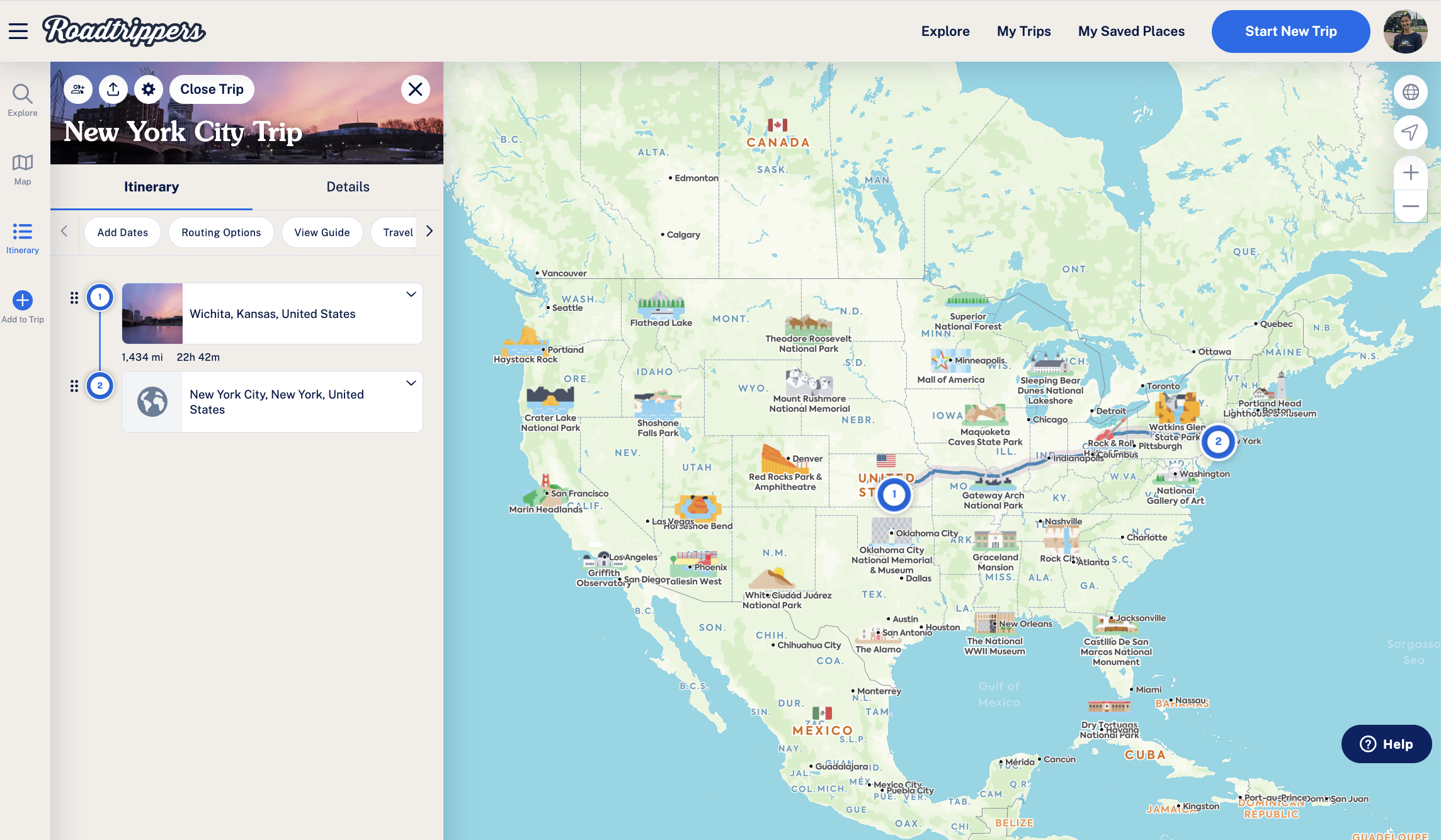
Task: Select waypoint 1 marker in itinerary list
Action: click(100, 297)
